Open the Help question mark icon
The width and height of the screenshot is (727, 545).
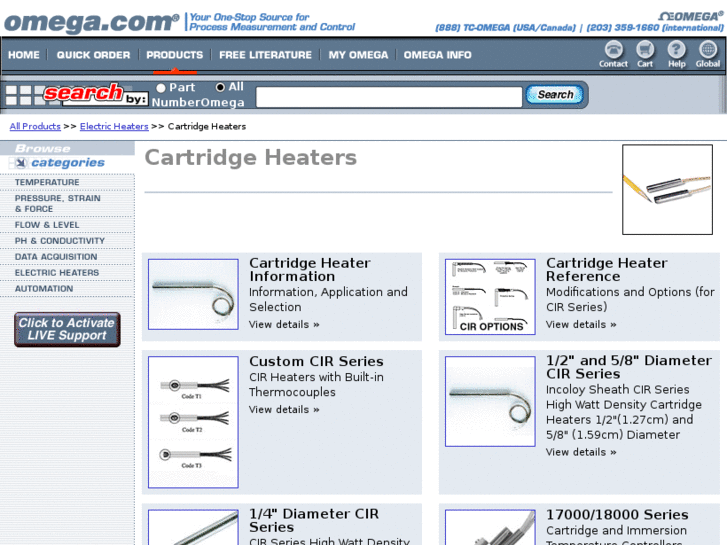click(x=676, y=54)
